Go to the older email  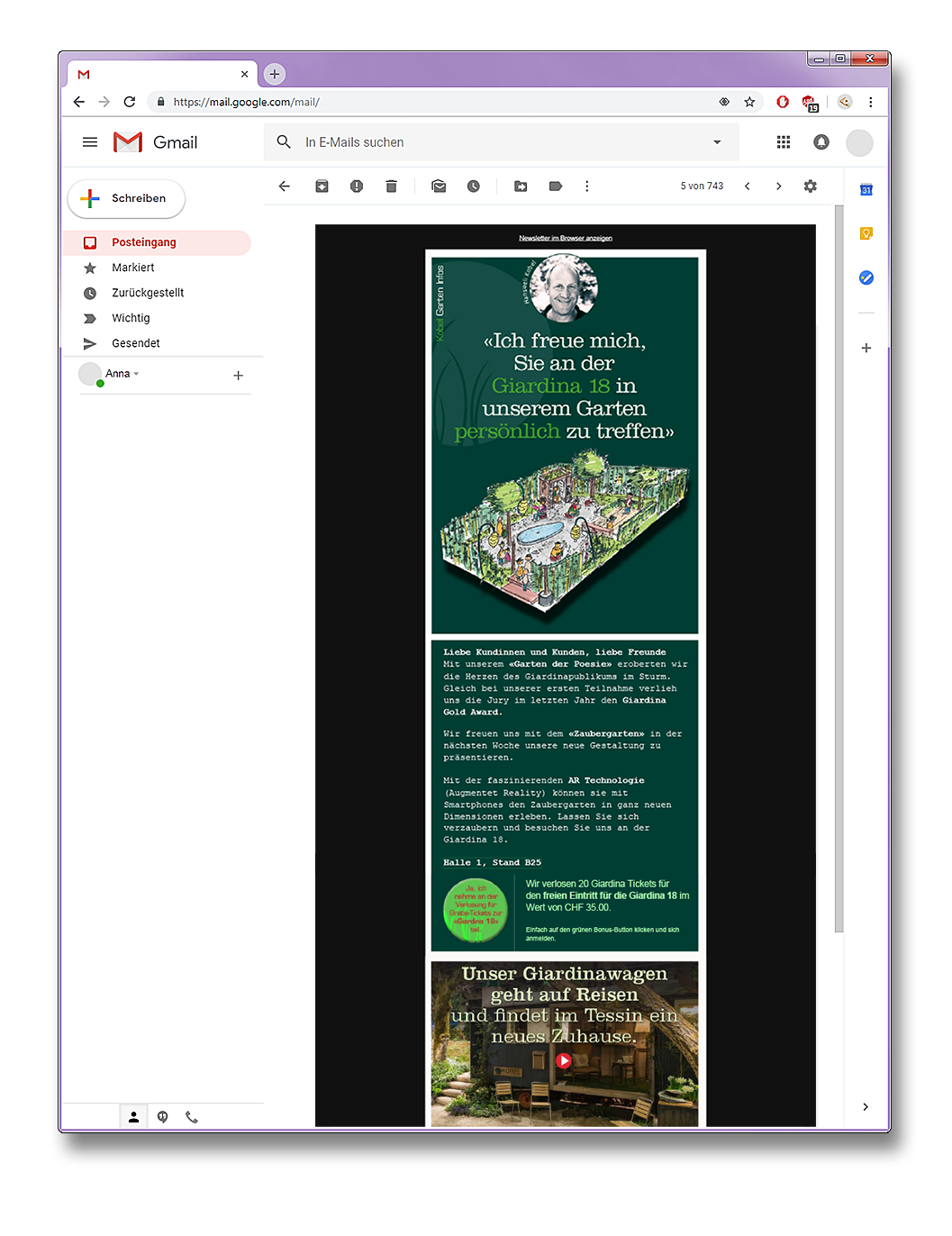tap(779, 186)
